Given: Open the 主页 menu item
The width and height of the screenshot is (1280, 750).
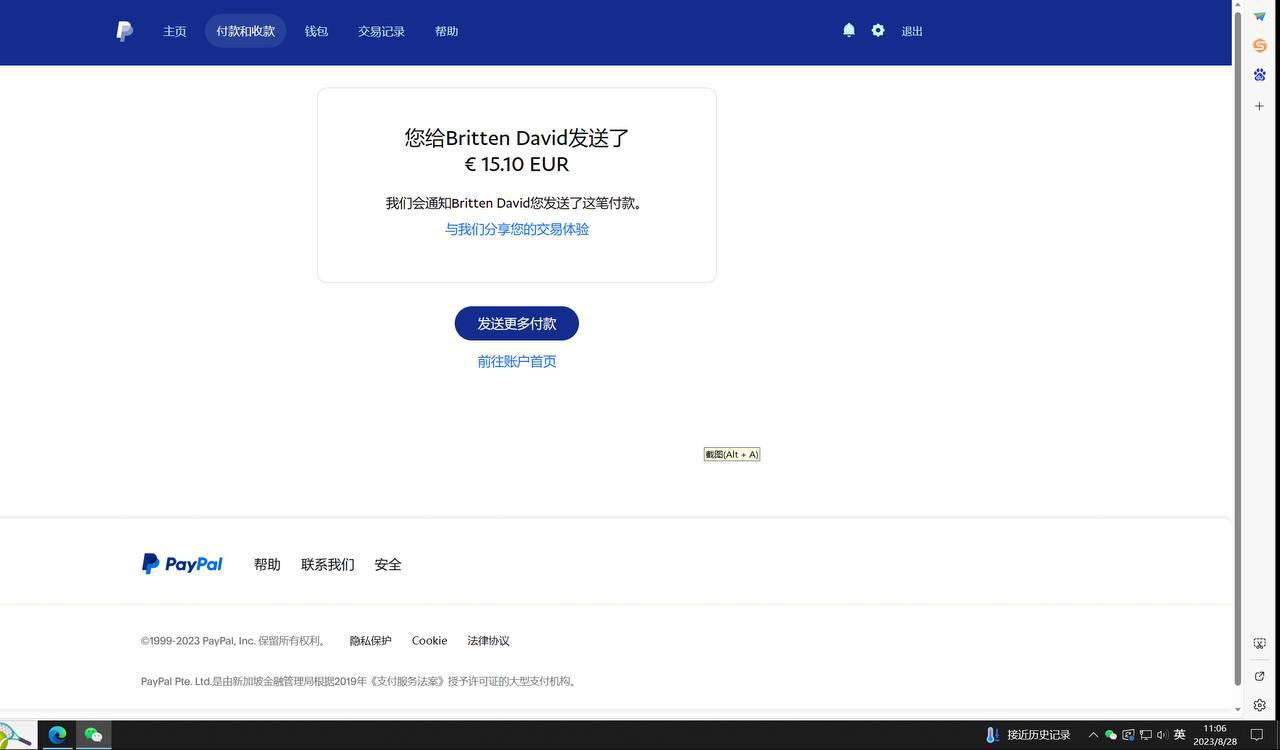Looking at the screenshot, I should point(175,31).
